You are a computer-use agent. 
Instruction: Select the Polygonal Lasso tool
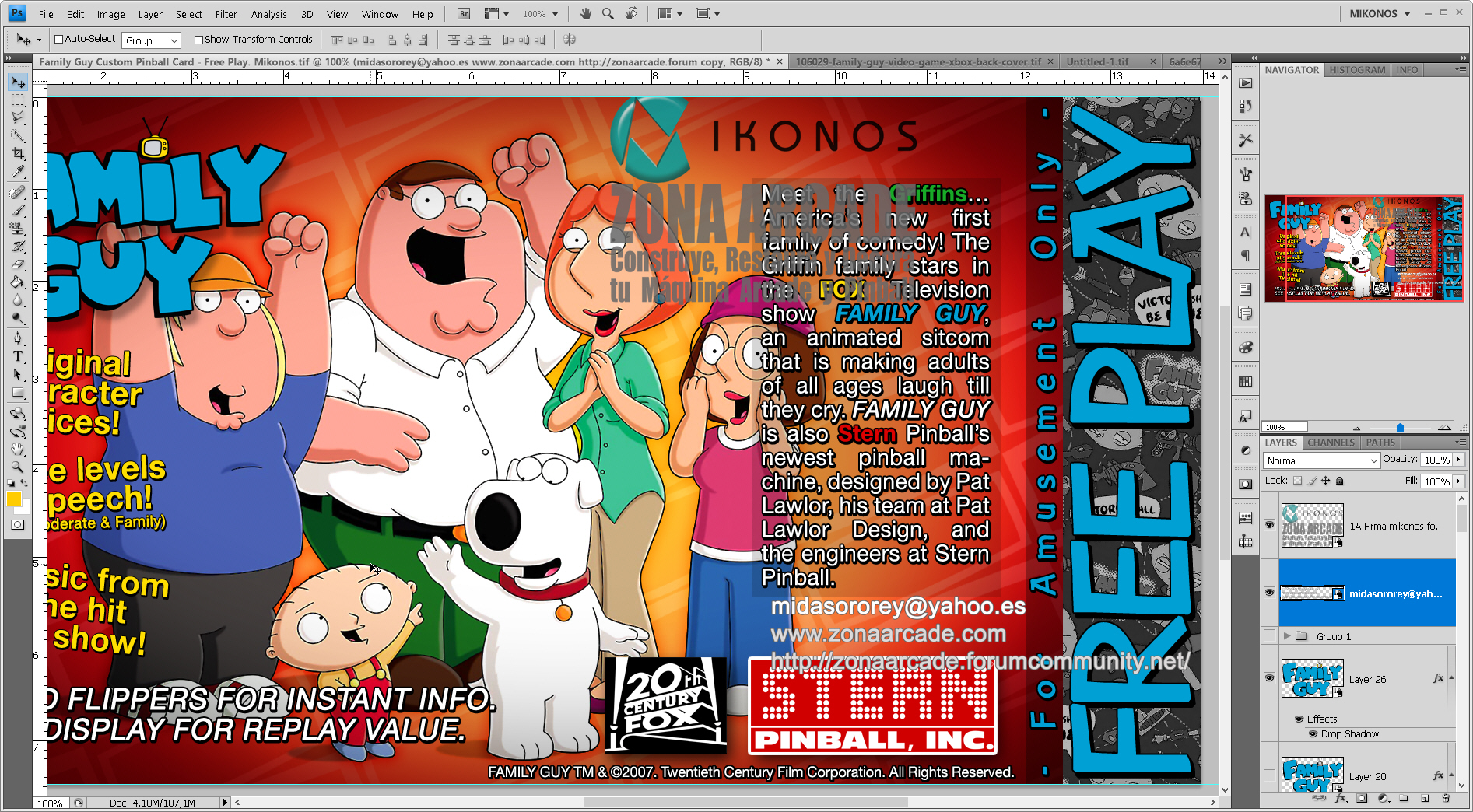(17, 117)
